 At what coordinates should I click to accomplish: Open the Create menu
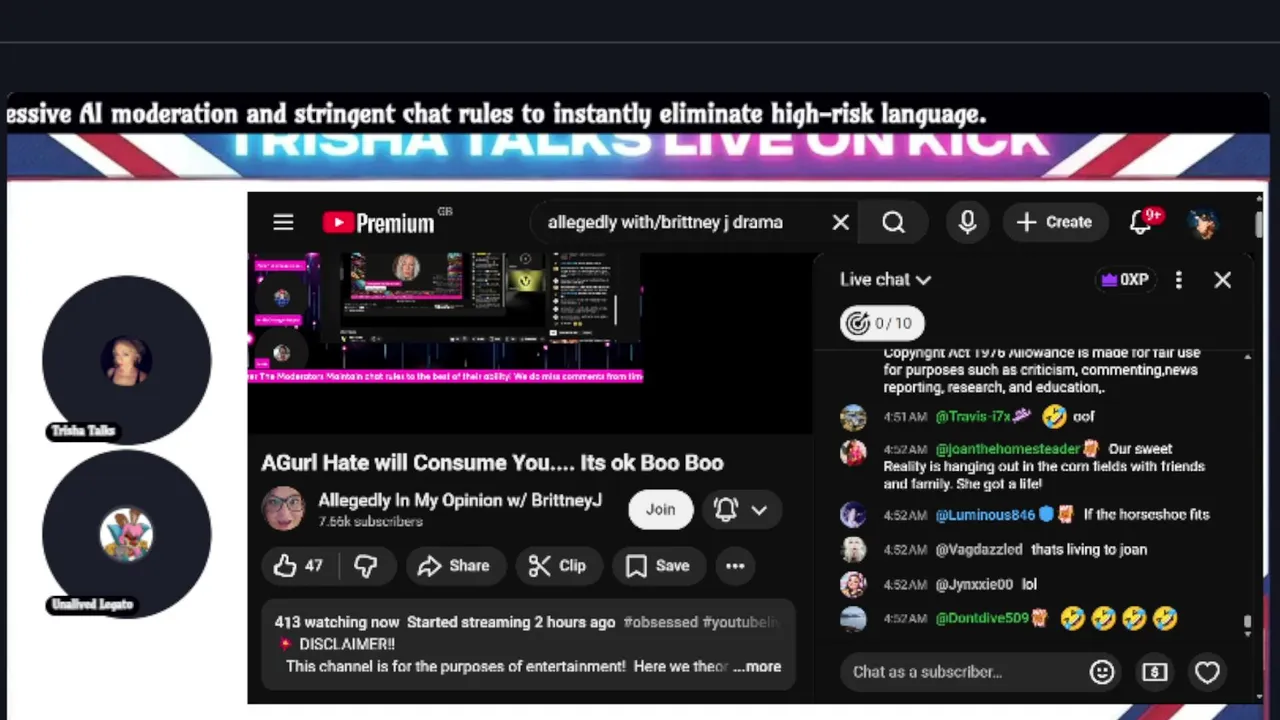[x=1054, y=222]
